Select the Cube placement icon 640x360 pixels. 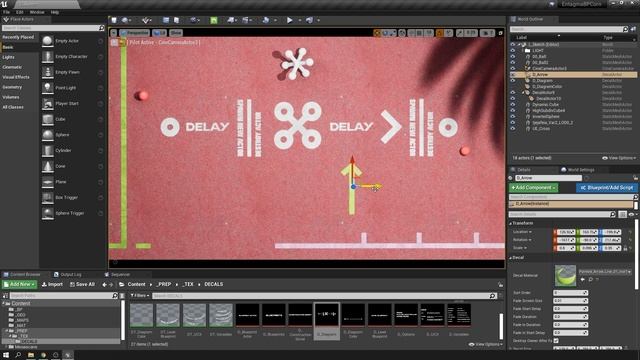(x=48, y=119)
